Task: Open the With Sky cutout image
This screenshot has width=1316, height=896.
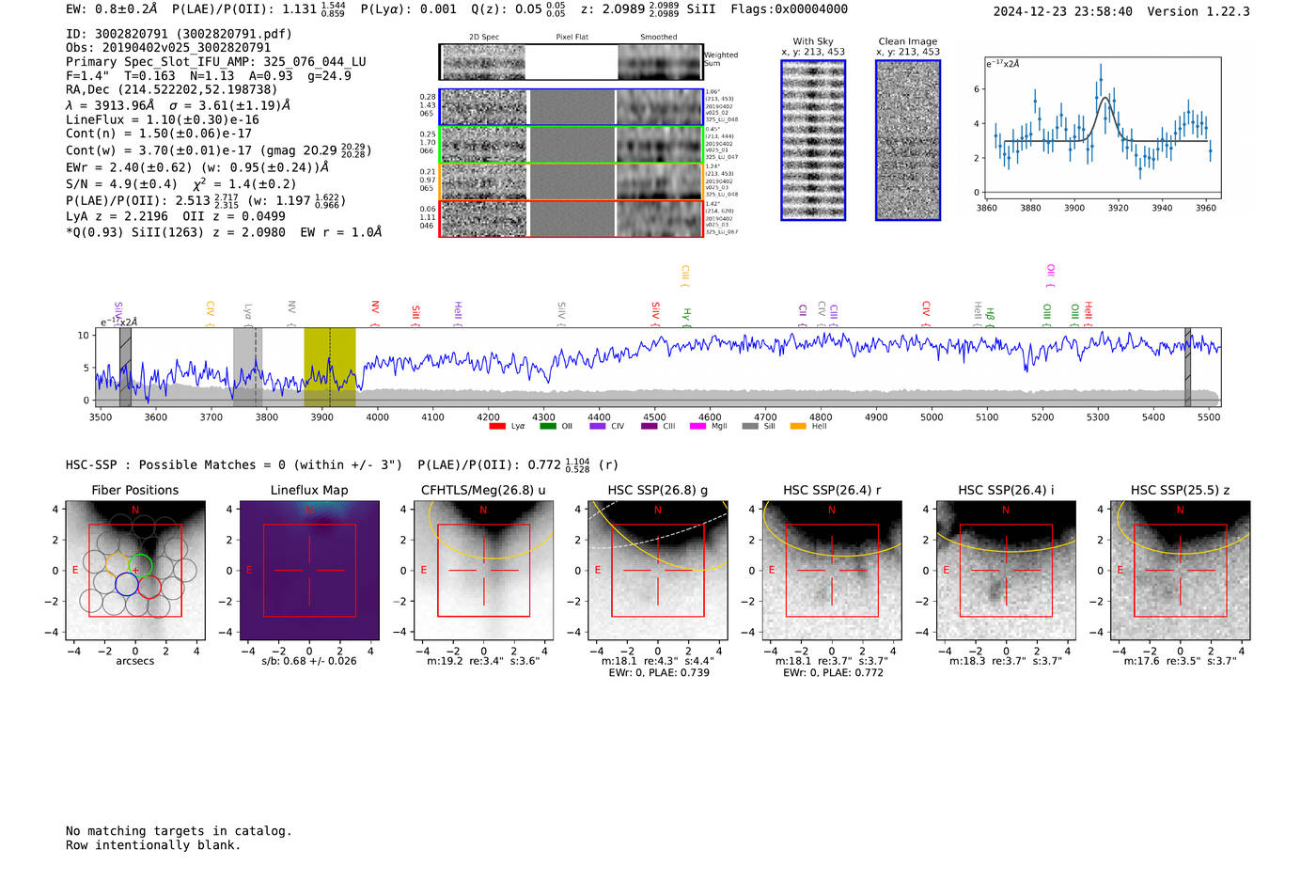Action: (813, 140)
